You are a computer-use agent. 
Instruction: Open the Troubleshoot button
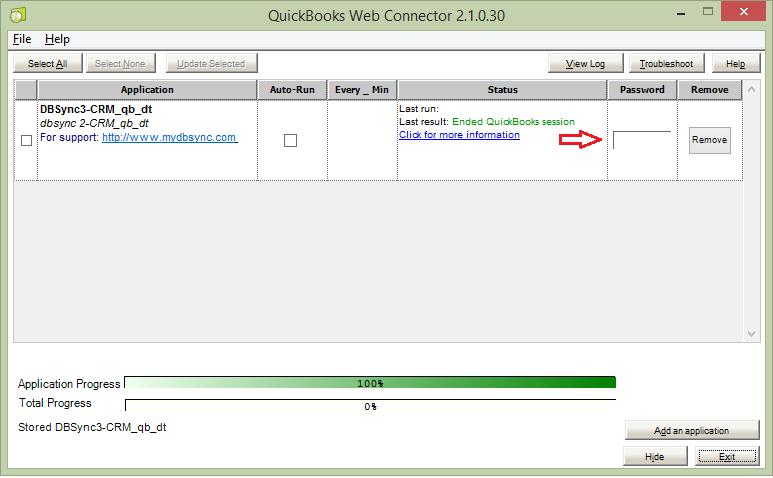[666, 64]
